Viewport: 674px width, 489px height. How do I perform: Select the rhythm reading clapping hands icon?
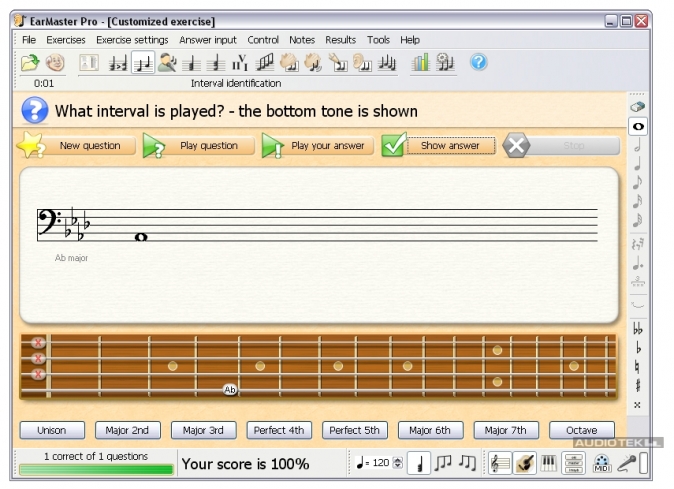point(289,63)
